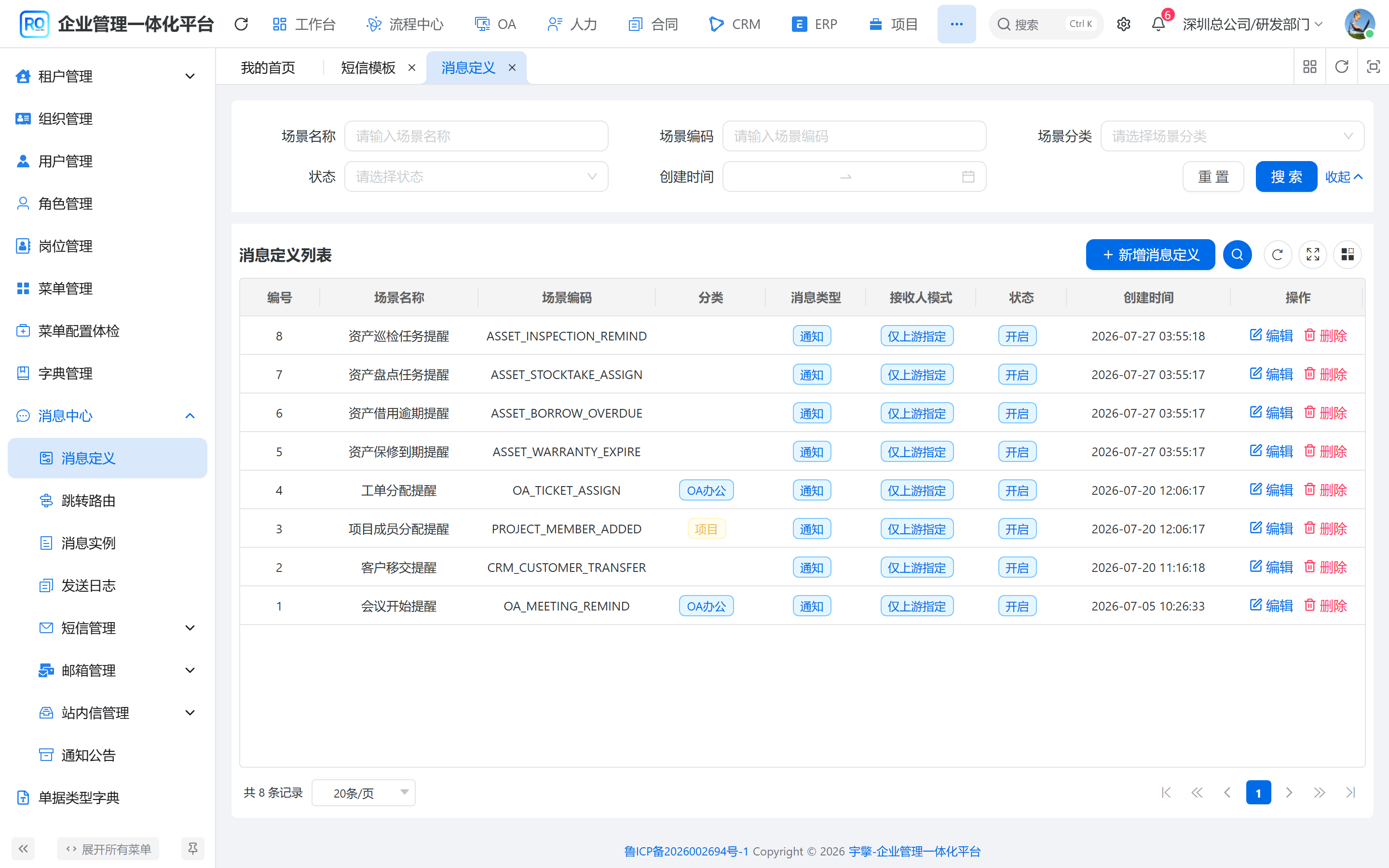The image size is (1389, 868).
Task: Select page 1 in pagination
Action: (x=1258, y=793)
